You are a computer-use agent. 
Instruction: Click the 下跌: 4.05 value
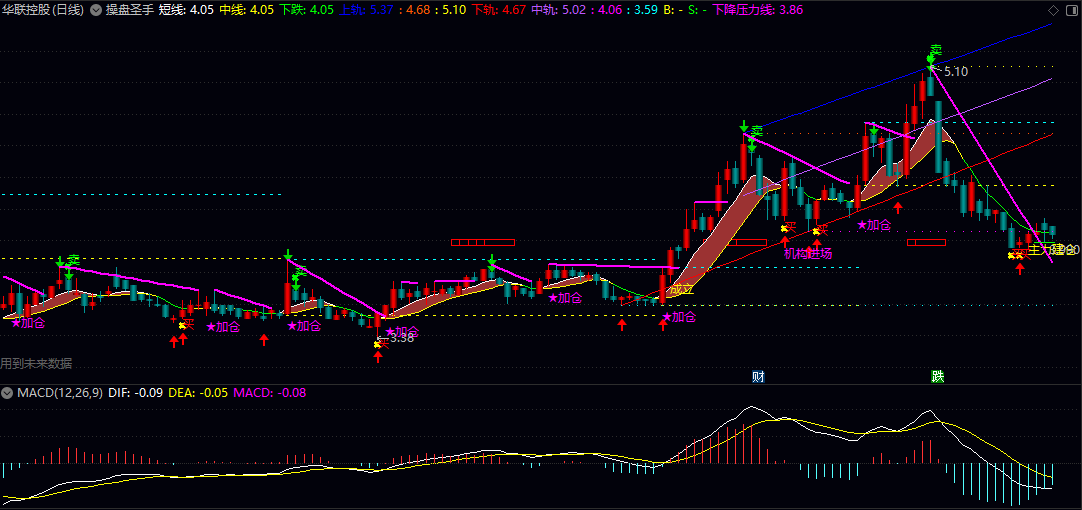click(x=306, y=10)
